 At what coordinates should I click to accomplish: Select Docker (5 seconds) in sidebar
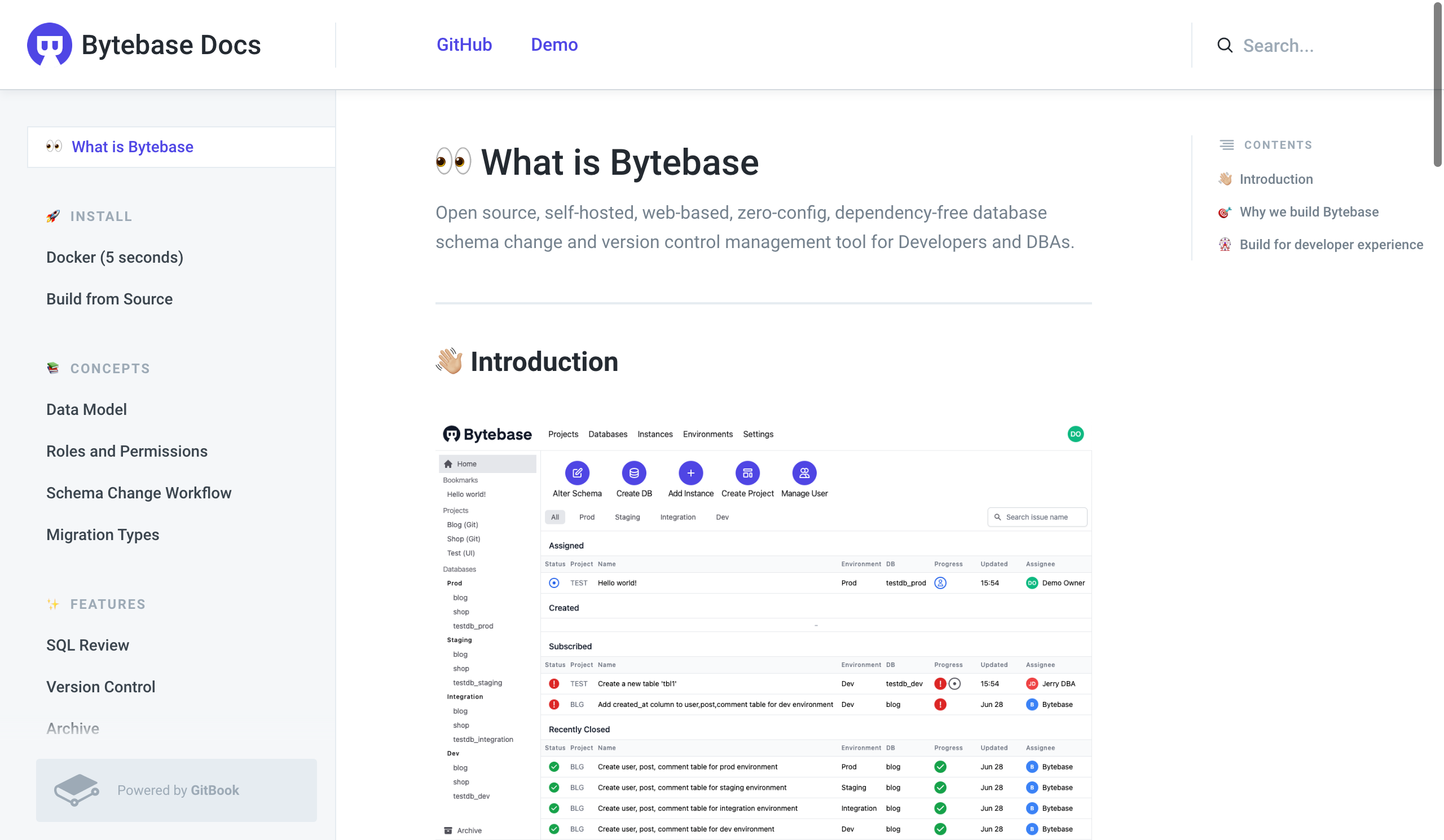coord(115,257)
